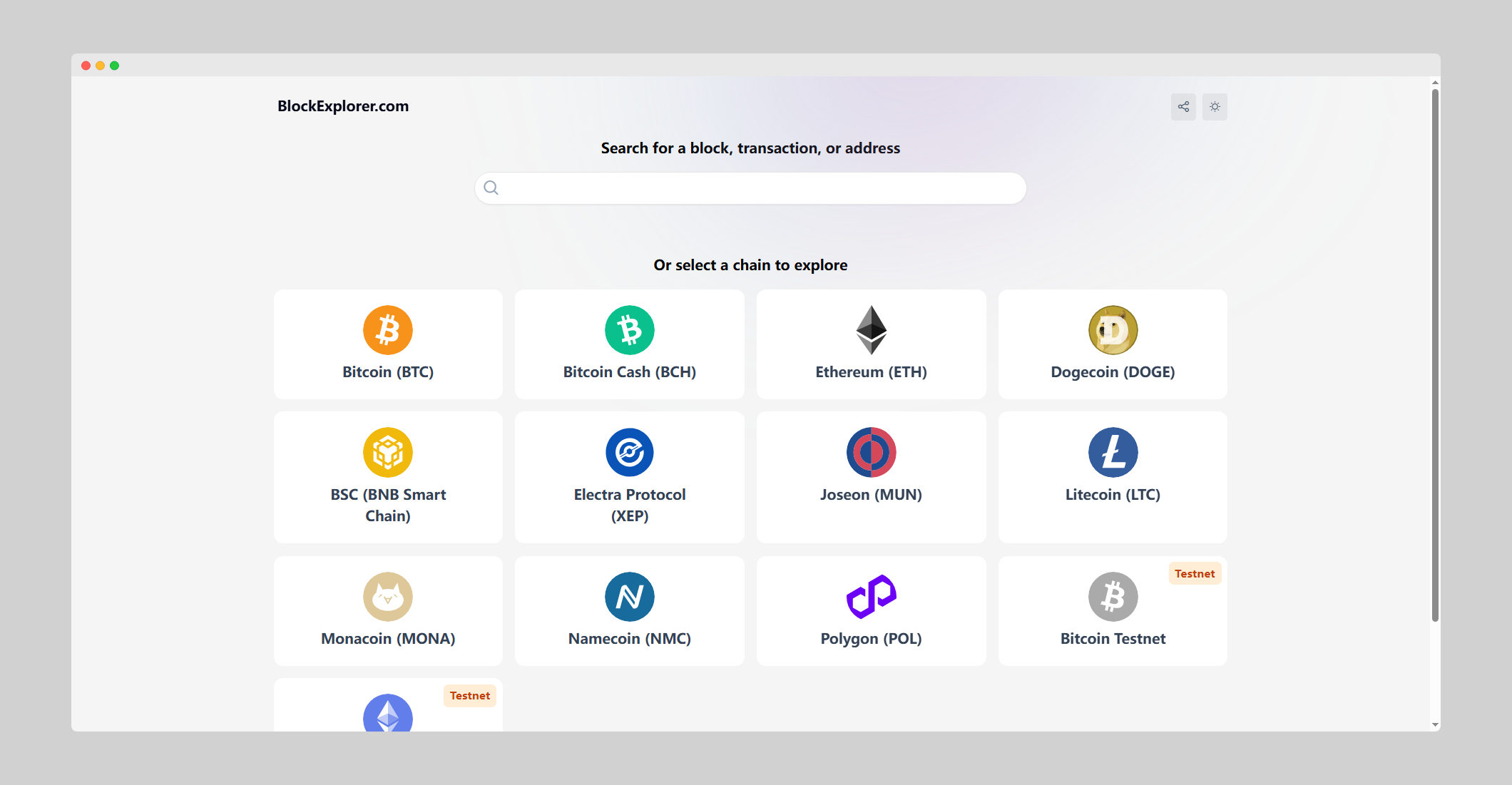Toggle the light/dark theme sun button
1512x785 pixels.
coord(1215,107)
